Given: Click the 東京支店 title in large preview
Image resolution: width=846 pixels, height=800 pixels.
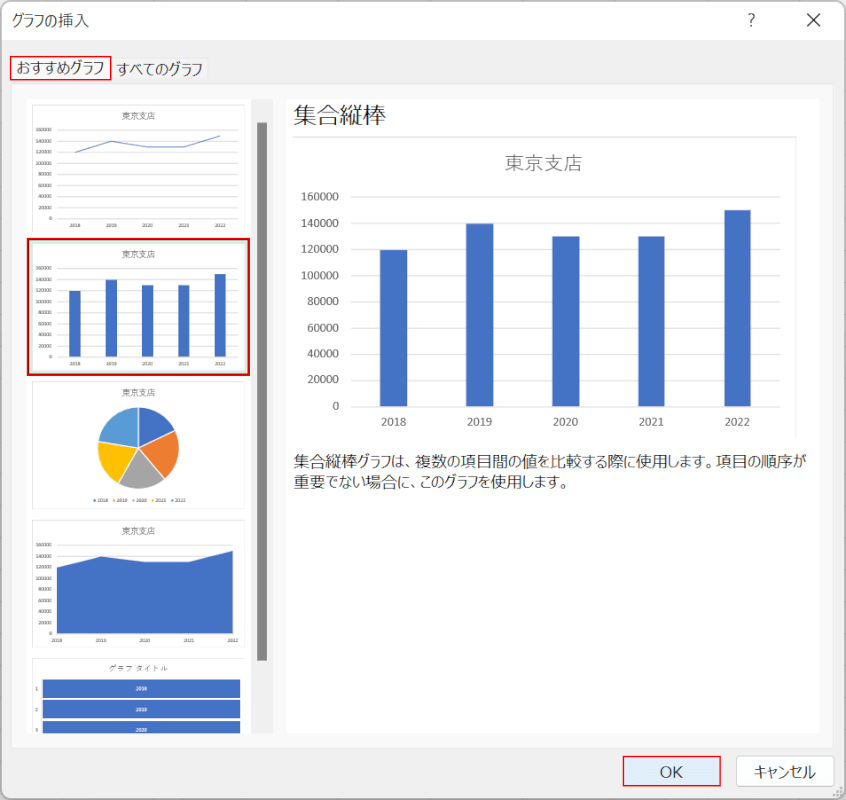Looking at the screenshot, I should coord(542,163).
